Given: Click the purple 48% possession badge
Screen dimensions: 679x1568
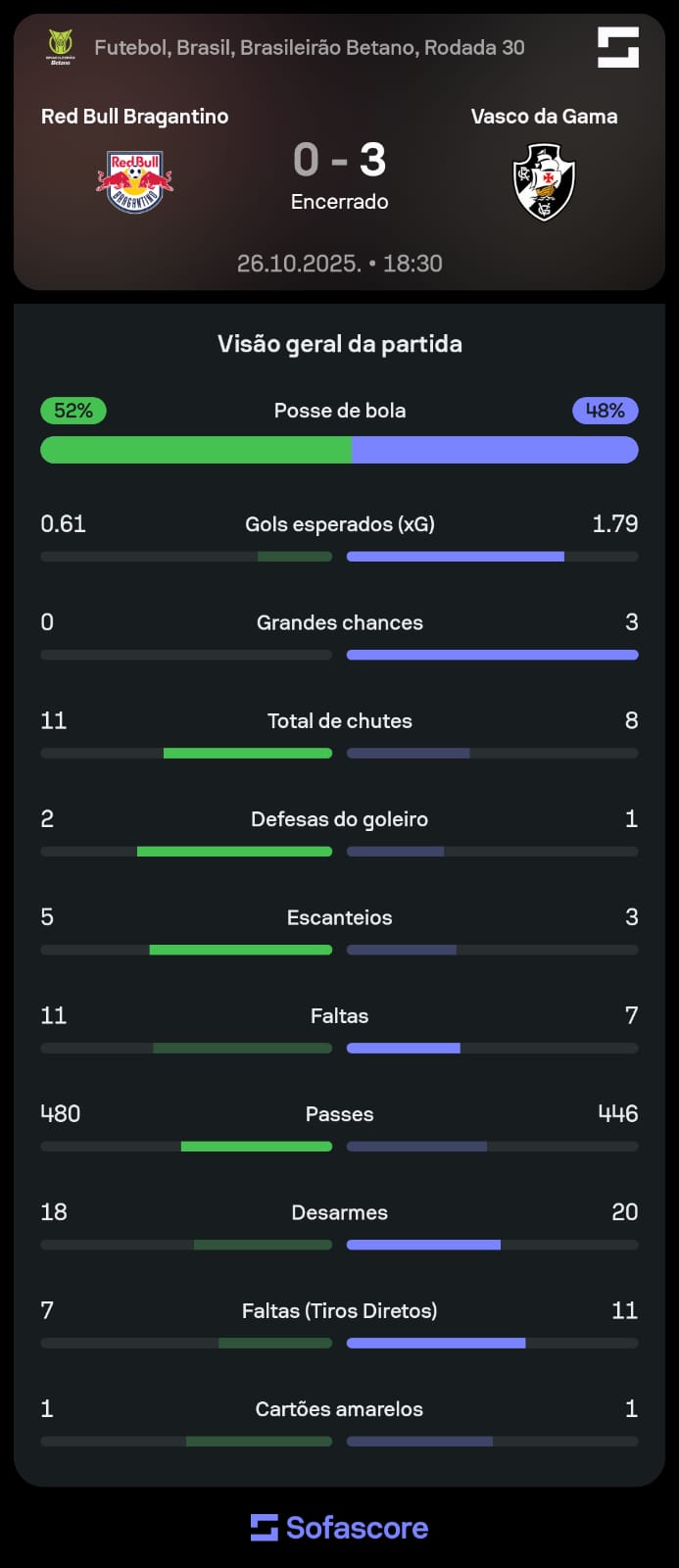Looking at the screenshot, I should (605, 411).
